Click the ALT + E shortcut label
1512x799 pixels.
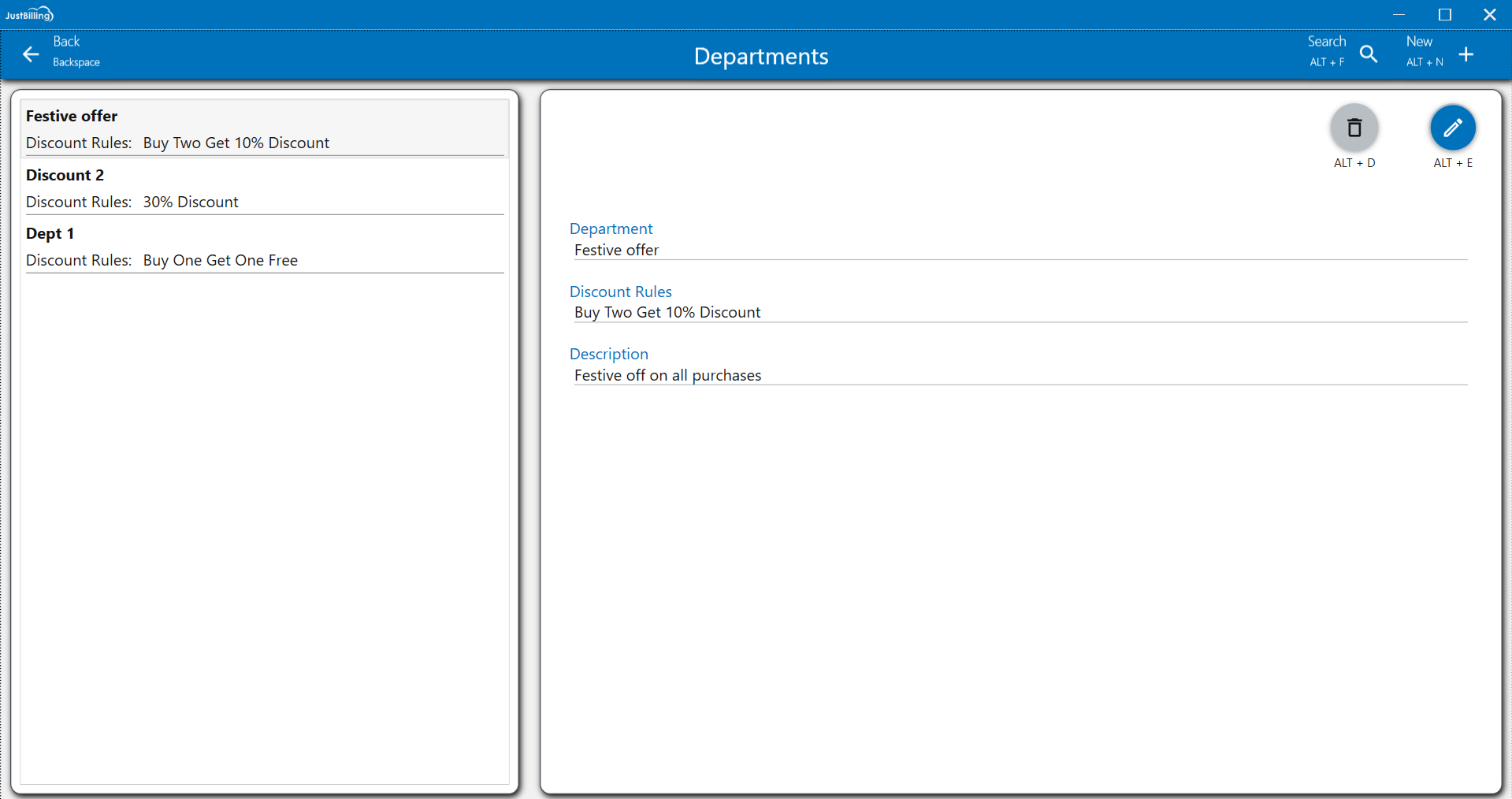1452,163
